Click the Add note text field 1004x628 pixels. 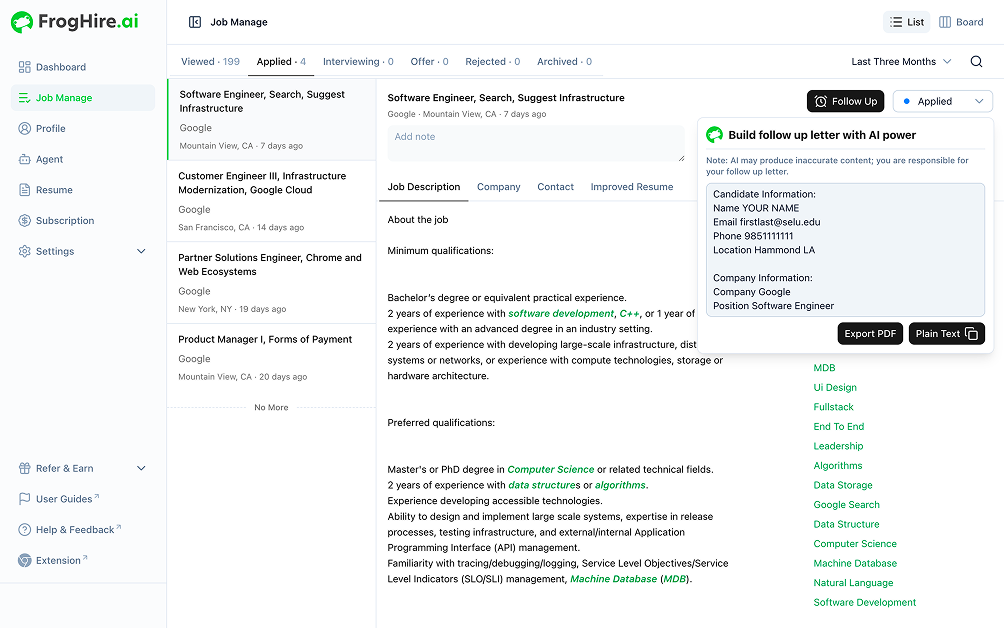[x=536, y=143]
